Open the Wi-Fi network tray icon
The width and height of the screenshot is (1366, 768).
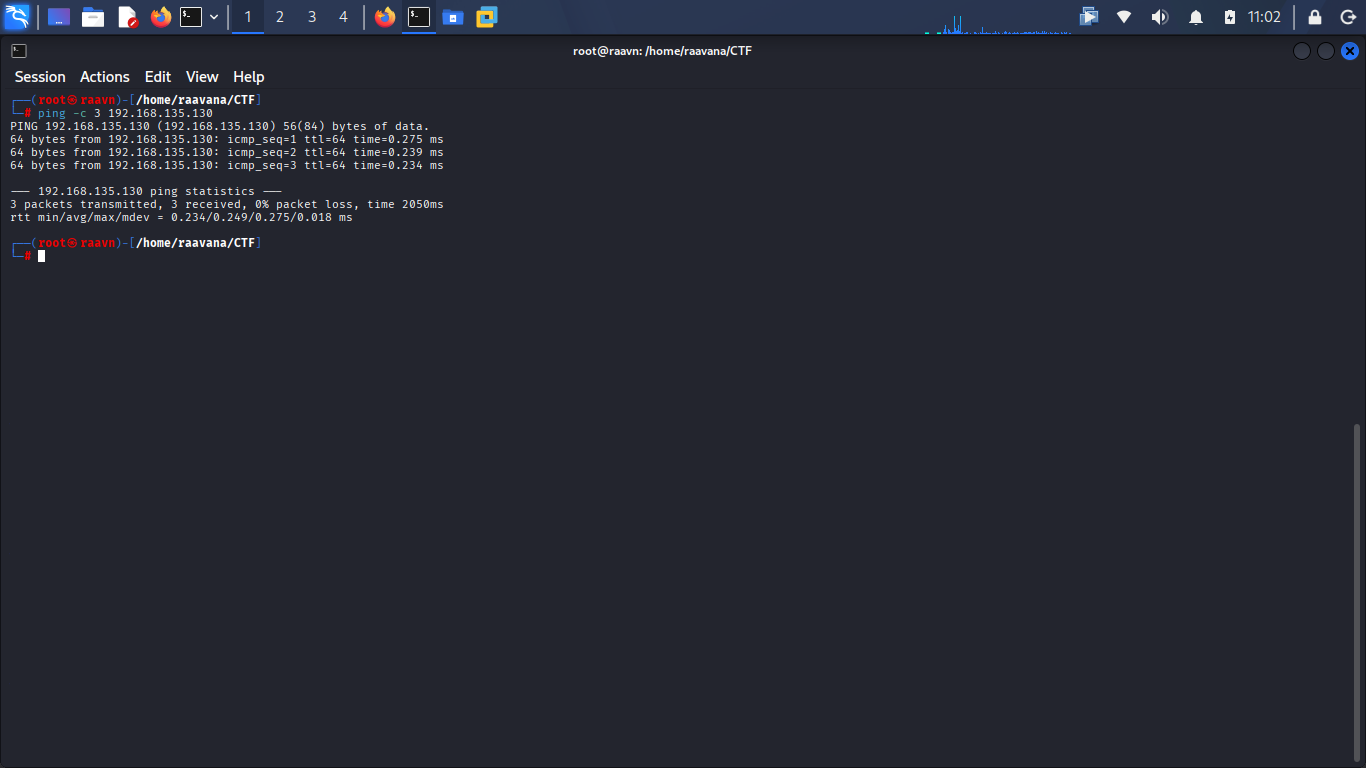click(1124, 17)
